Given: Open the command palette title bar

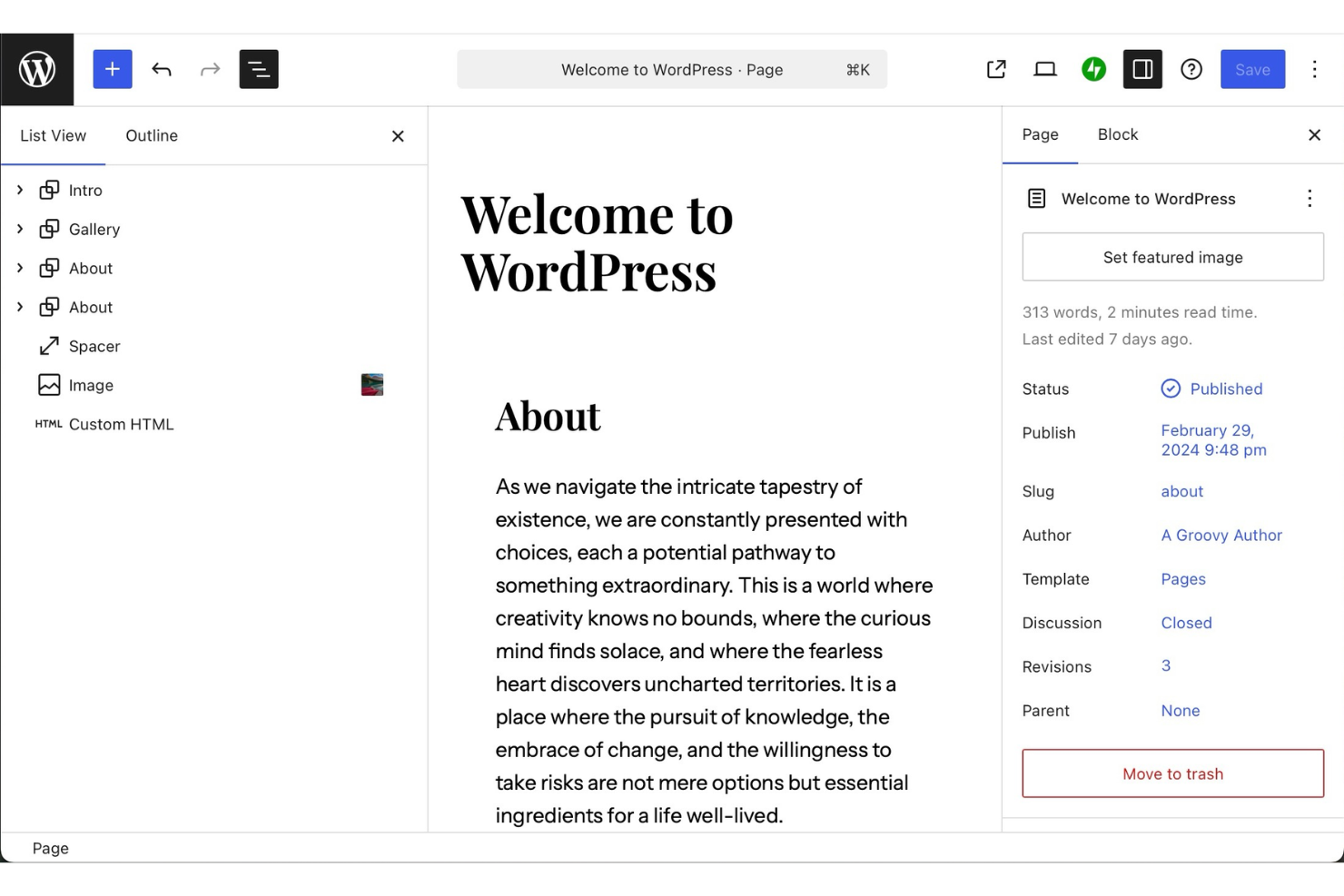Looking at the screenshot, I should (x=672, y=70).
